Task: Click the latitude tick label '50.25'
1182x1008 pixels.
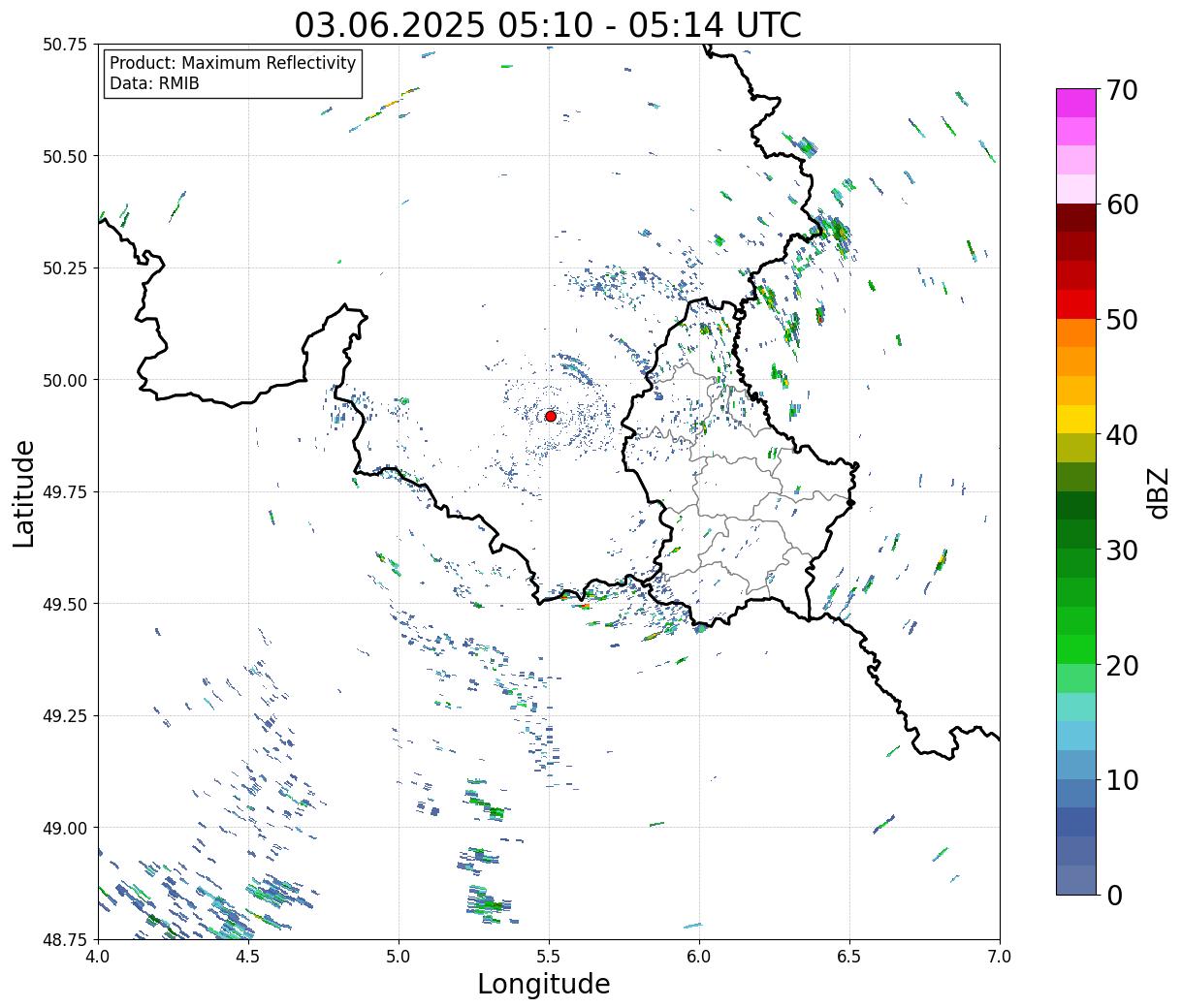Action: click(65, 268)
